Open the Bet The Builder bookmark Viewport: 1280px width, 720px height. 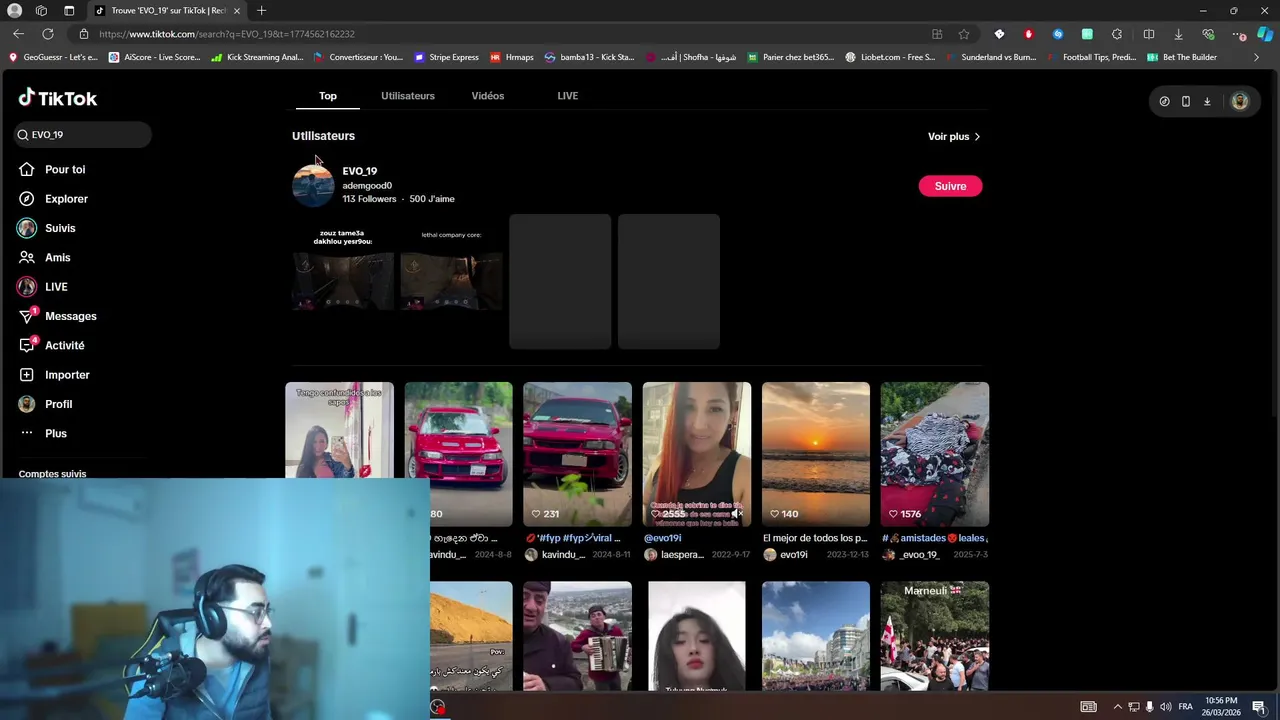pos(1182,57)
